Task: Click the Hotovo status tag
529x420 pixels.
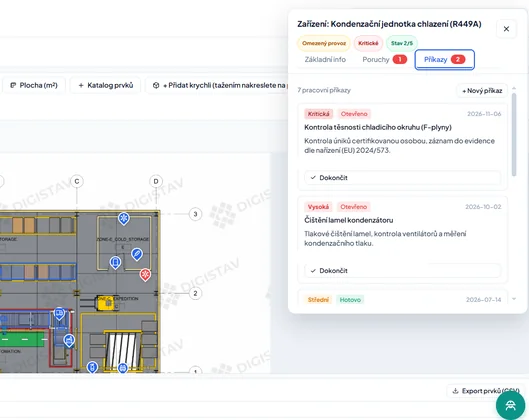Action: point(350,300)
